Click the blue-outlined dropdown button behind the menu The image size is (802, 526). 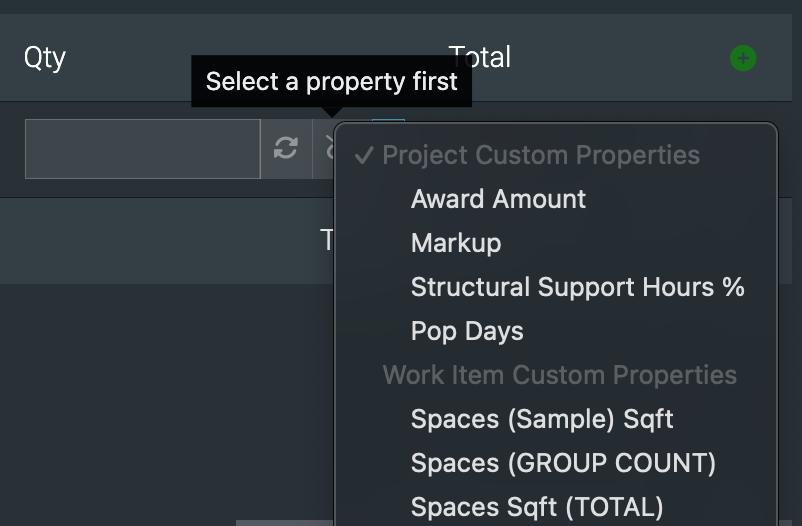click(388, 121)
